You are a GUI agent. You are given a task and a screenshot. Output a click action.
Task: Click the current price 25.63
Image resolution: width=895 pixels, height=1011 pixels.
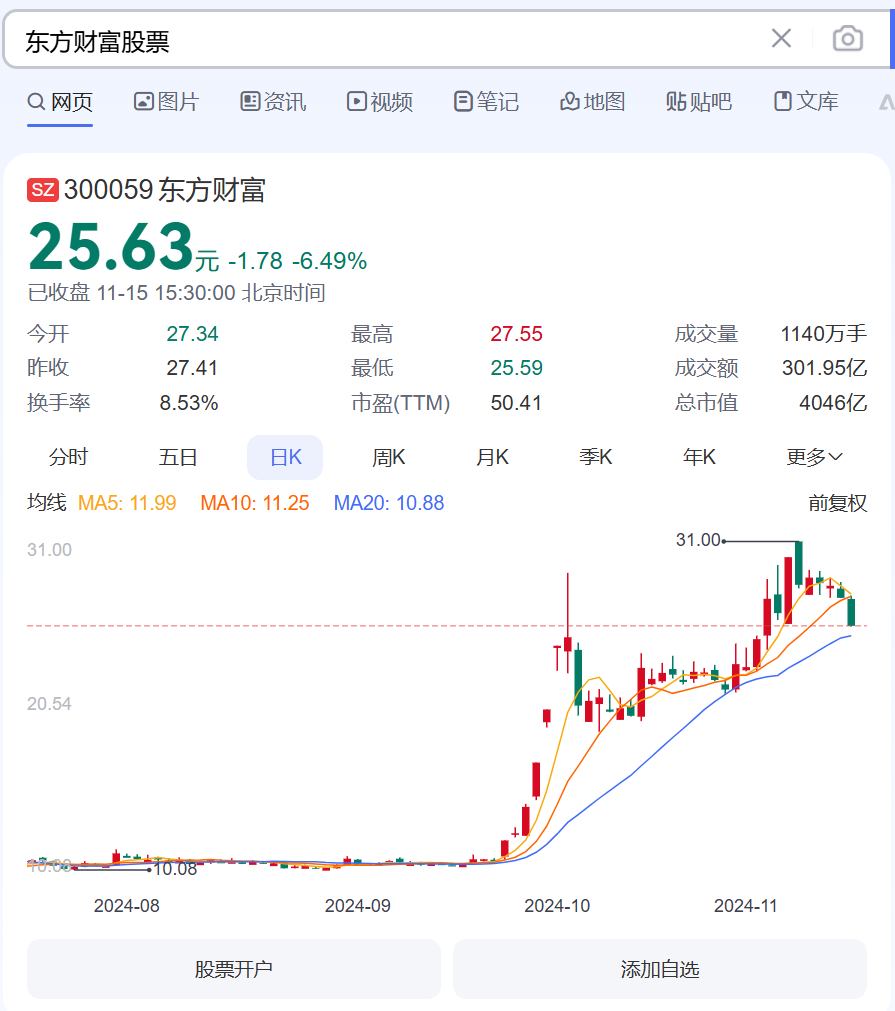point(111,246)
